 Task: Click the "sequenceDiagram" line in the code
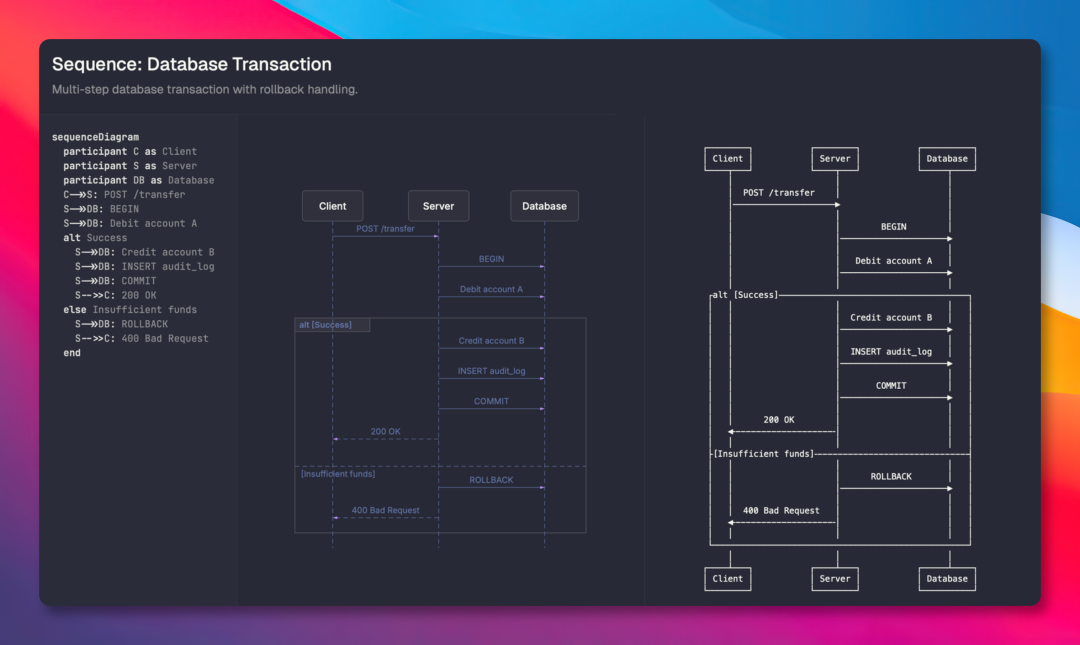(x=95, y=137)
